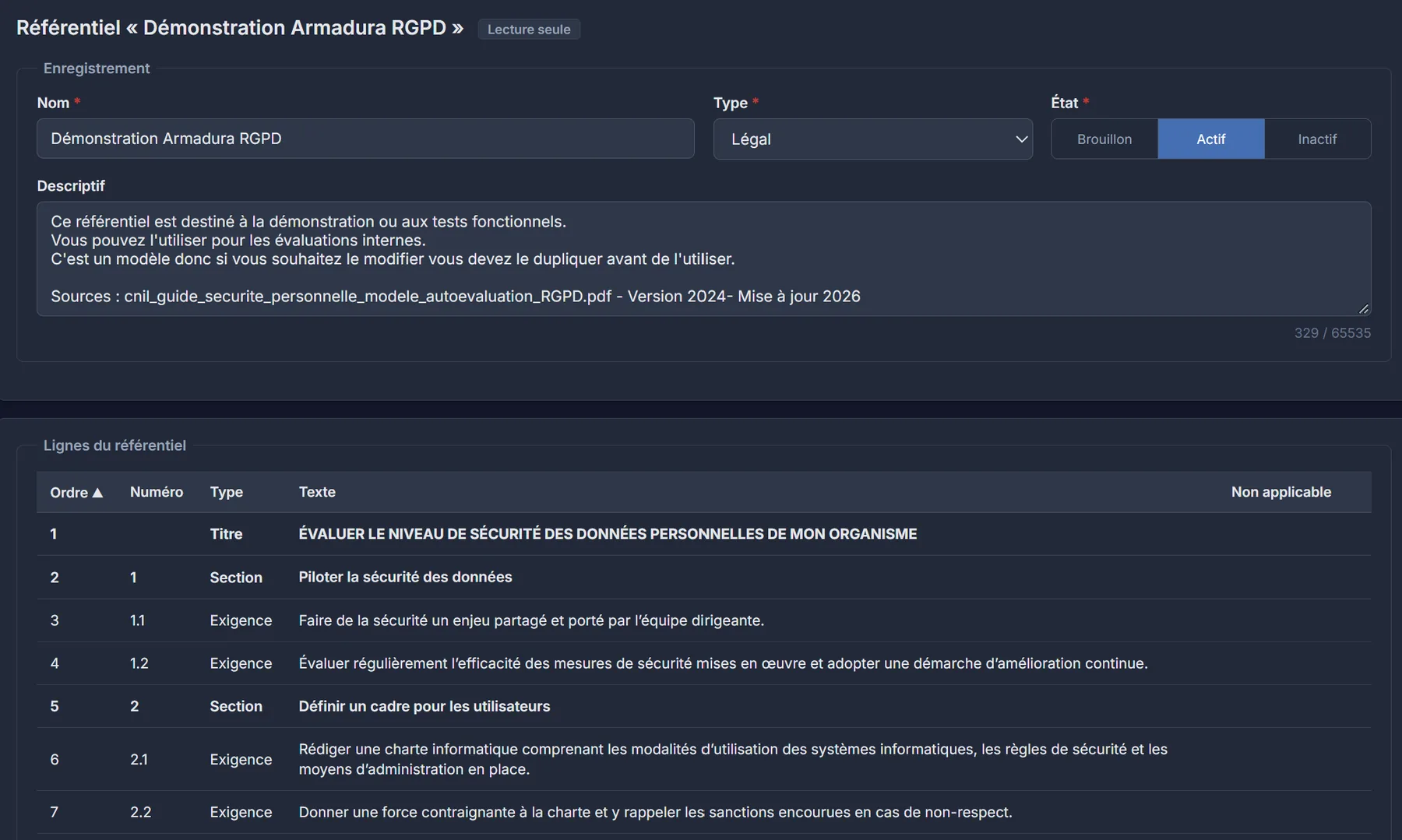Click the page title Référentiel Démonstration Armadura RGPD
This screenshot has width=1402, height=840.
[240, 28]
